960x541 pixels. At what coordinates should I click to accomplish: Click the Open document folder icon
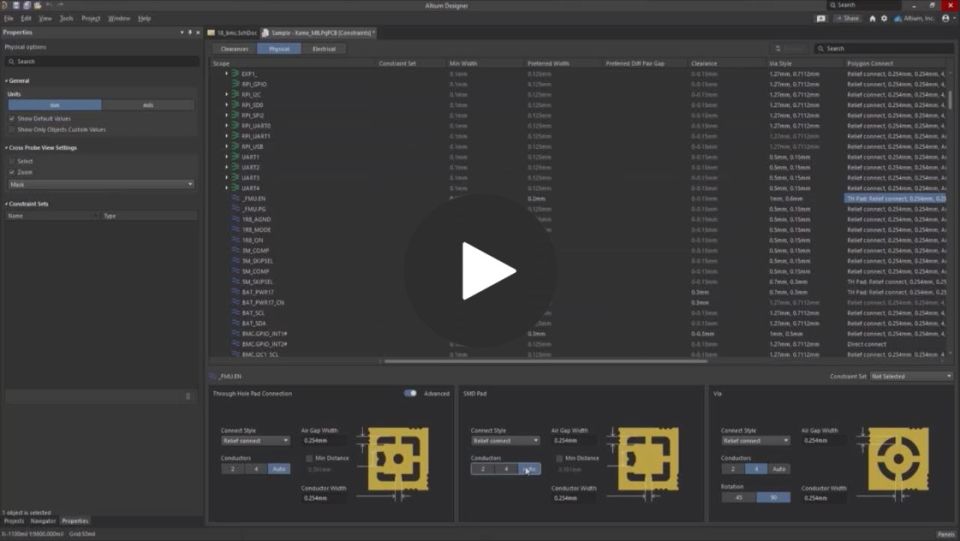(38, 5)
